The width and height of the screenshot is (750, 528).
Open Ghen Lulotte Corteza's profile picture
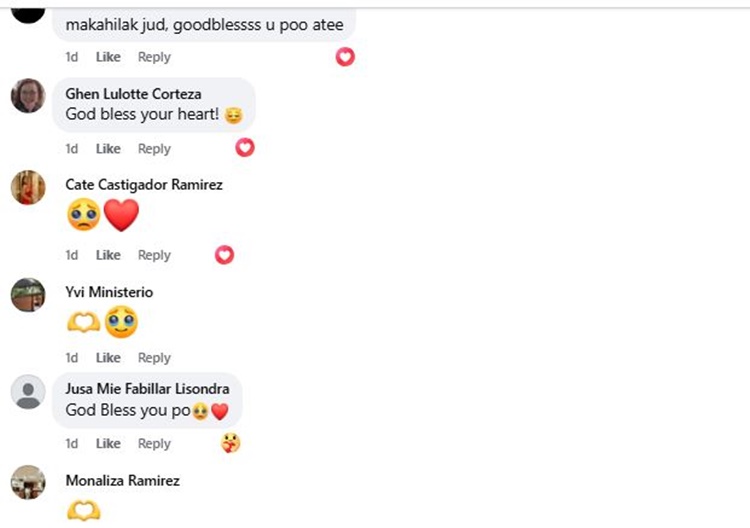point(28,96)
